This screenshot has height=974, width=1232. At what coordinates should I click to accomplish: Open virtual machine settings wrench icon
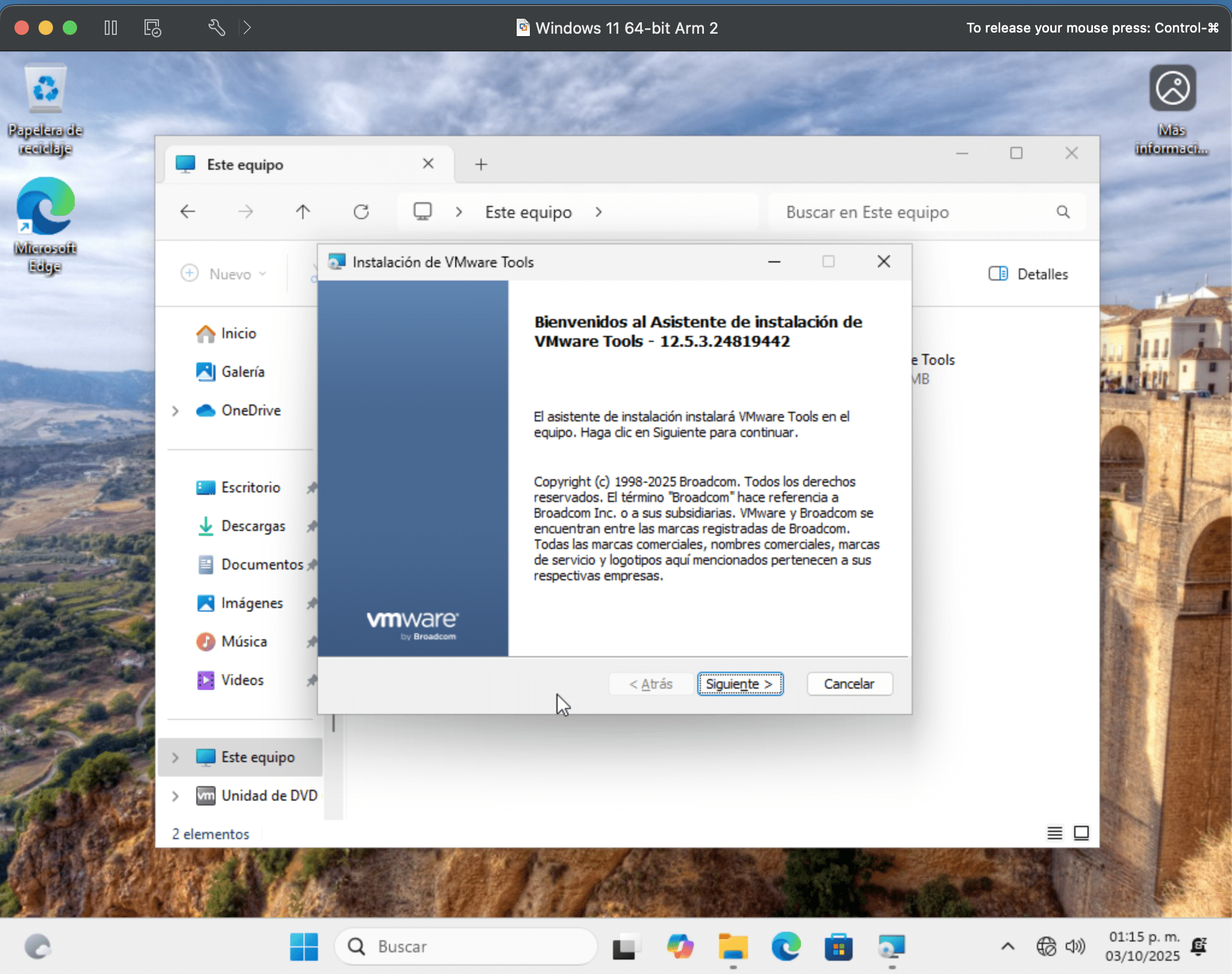217,27
